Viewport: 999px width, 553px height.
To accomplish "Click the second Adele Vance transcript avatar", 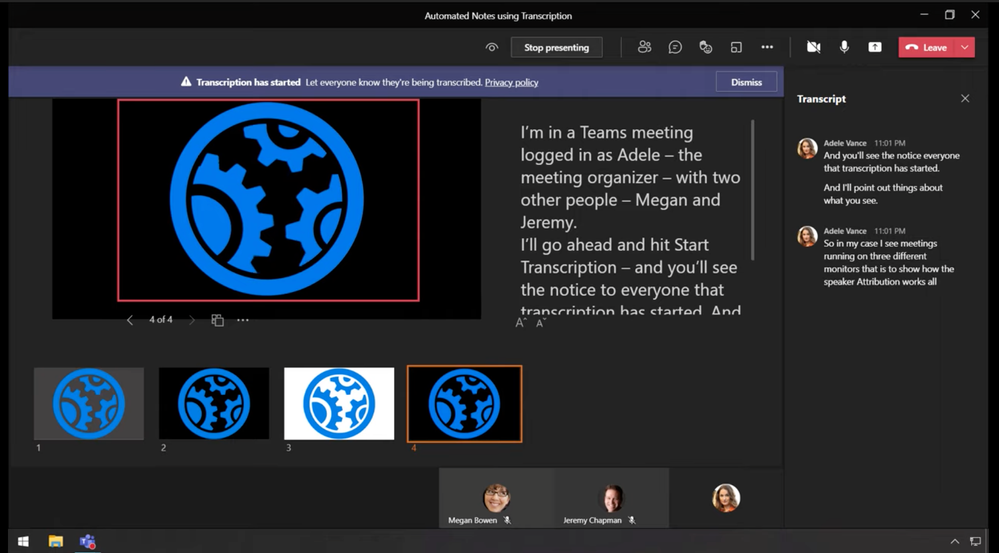I will [807, 236].
